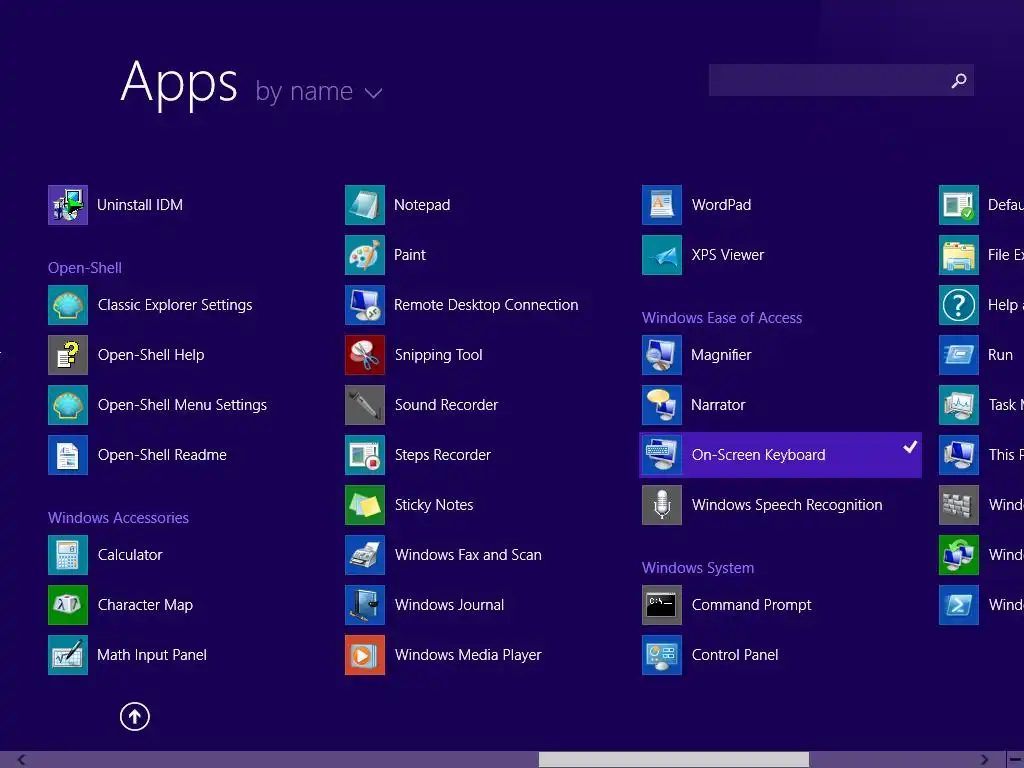Open the 'by name' sort dropdown
Screen dimensions: 1024x768
[x=318, y=92]
